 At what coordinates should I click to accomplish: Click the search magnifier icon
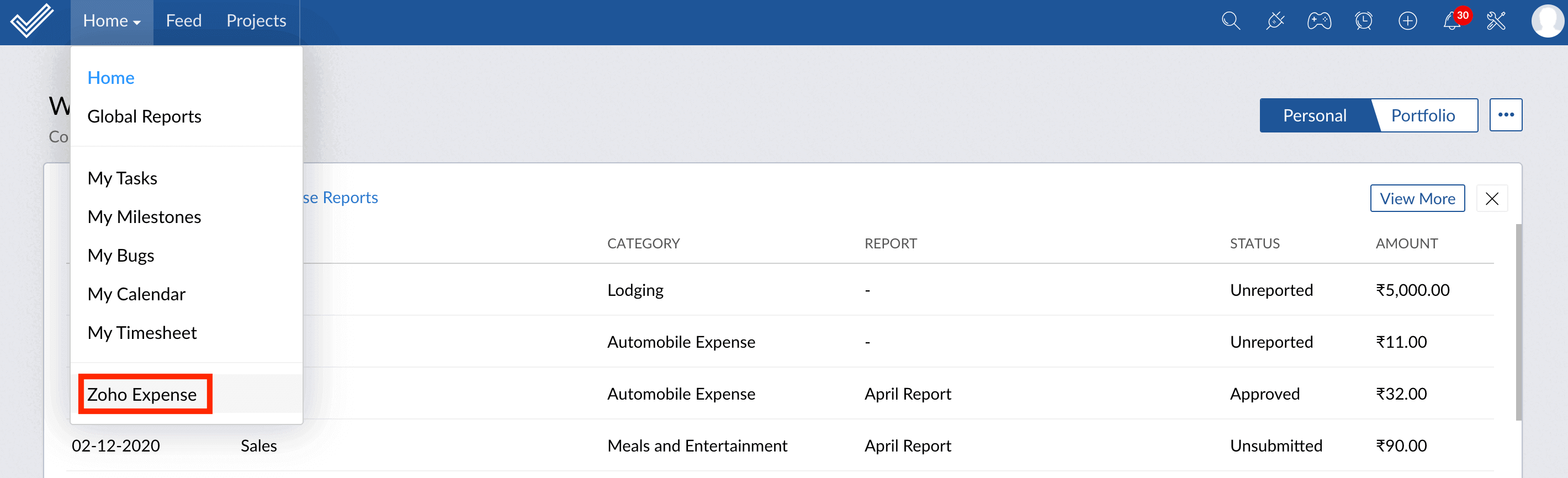(1230, 22)
